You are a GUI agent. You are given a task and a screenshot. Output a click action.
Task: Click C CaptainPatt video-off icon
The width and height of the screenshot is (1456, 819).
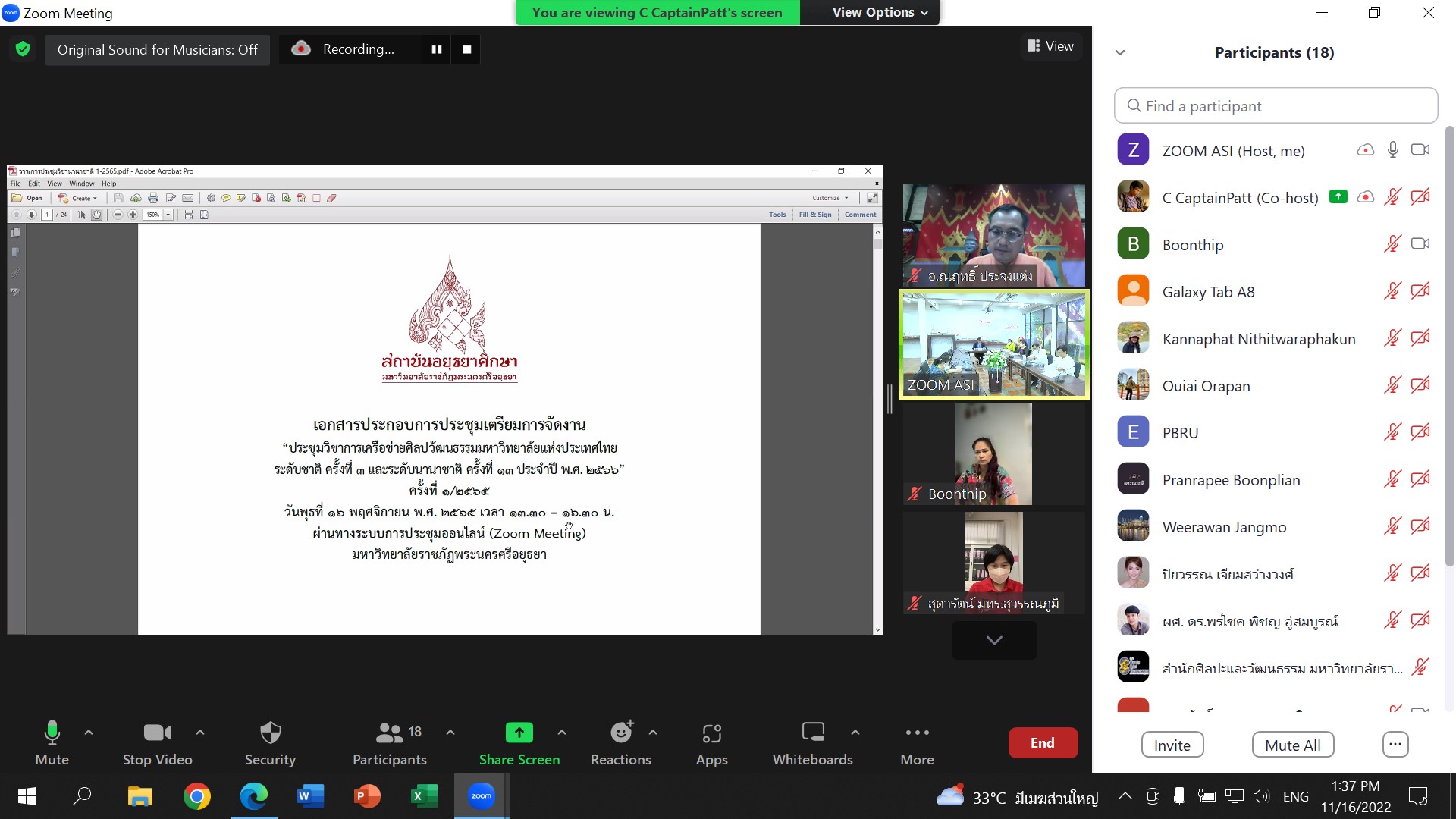1420,197
